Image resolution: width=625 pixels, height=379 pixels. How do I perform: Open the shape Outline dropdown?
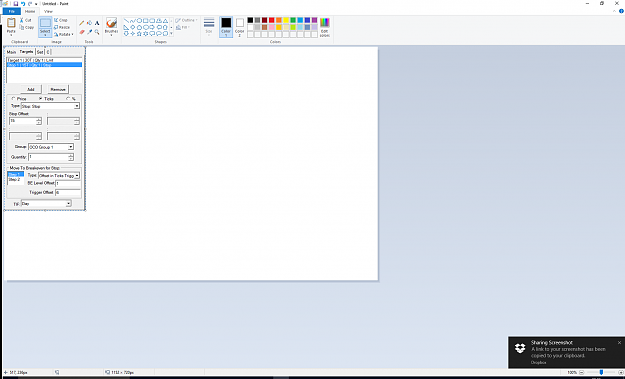pos(186,20)
